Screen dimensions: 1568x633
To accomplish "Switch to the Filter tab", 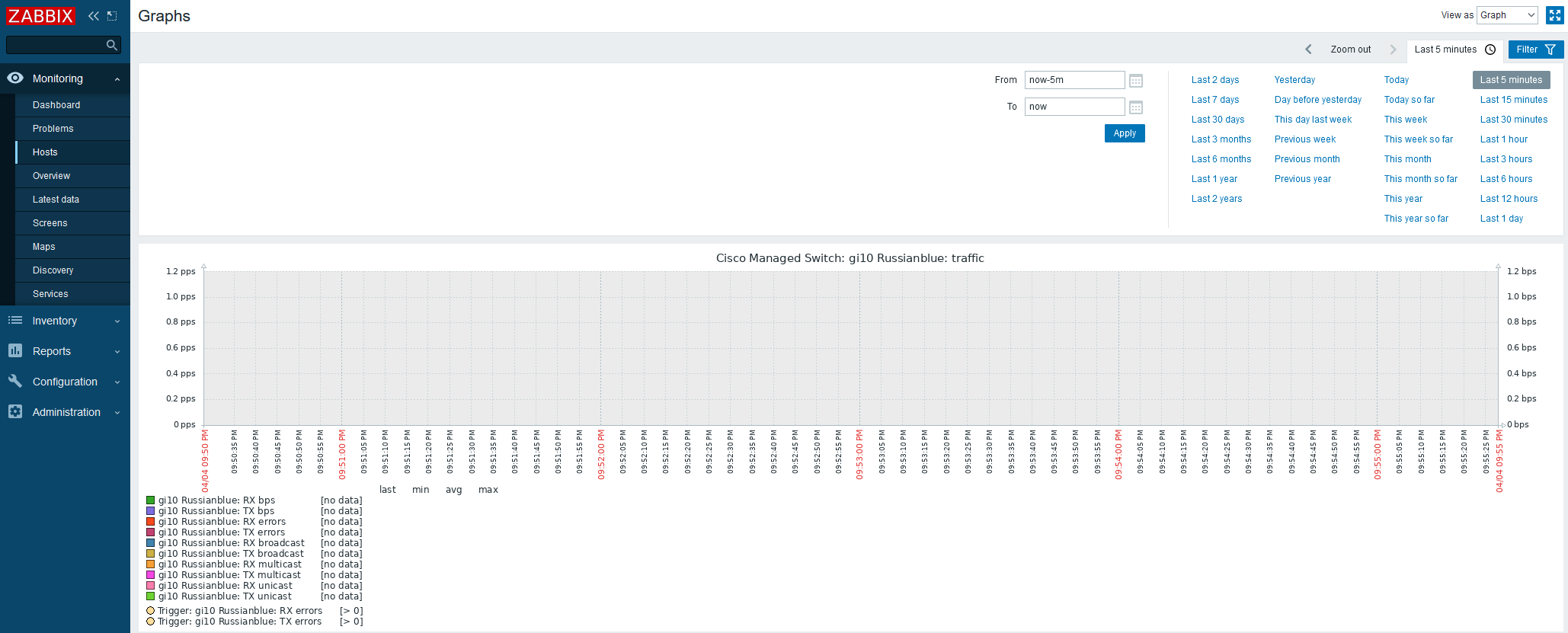I will pyautogui.click(x=1535, y=50).
